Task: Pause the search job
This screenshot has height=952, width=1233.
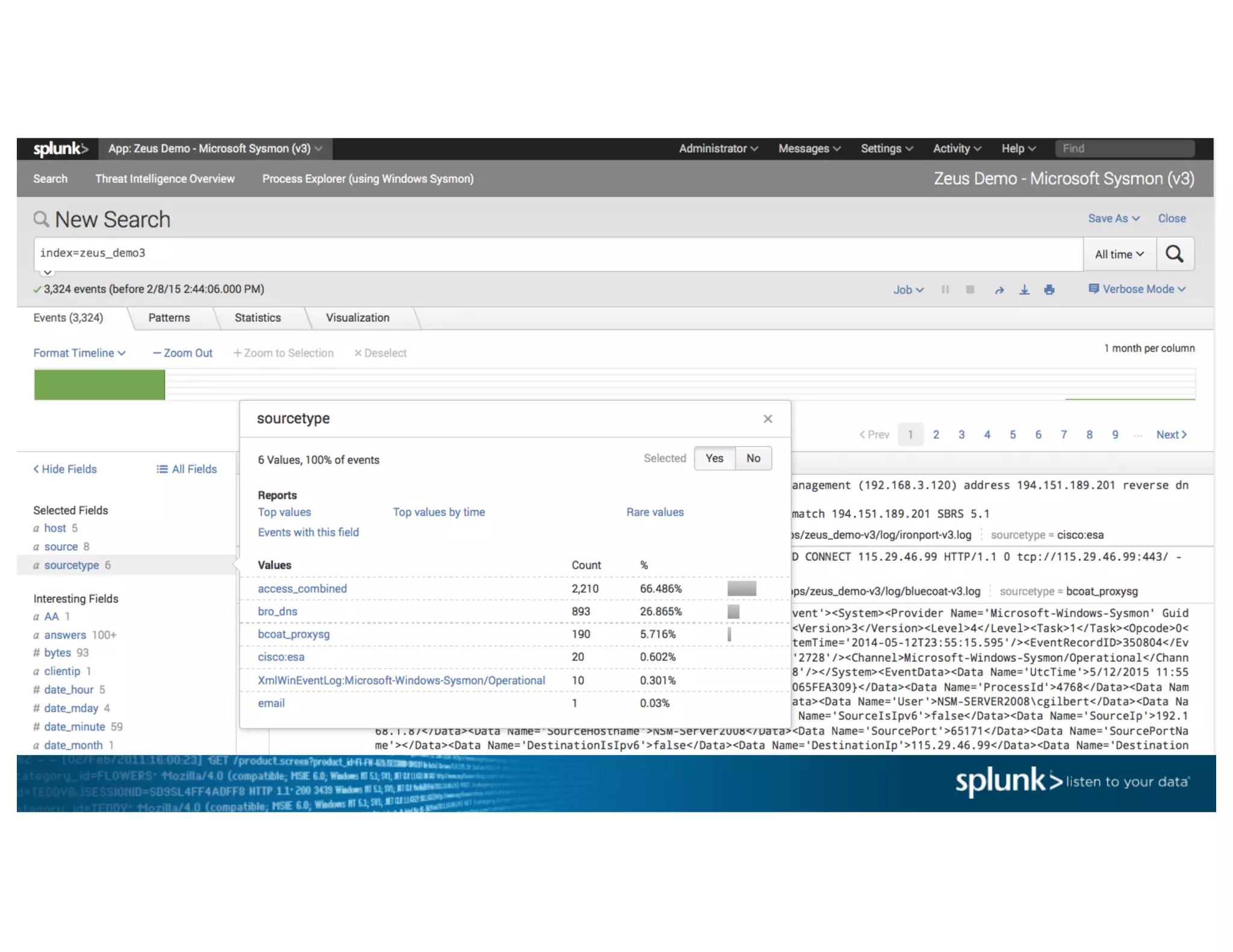Action: pyautogui.click(x=945, y=289)
